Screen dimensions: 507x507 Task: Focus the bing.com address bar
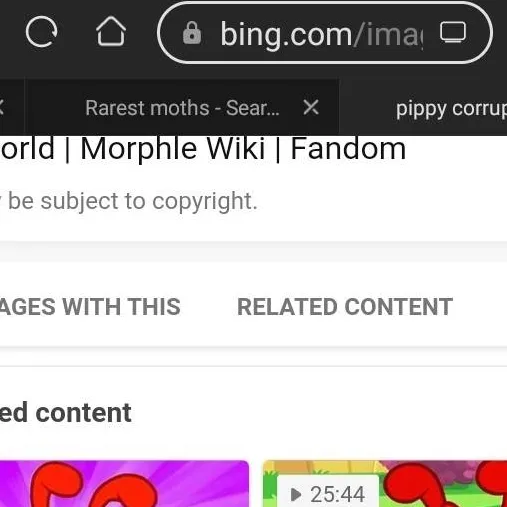click(325, 33)
